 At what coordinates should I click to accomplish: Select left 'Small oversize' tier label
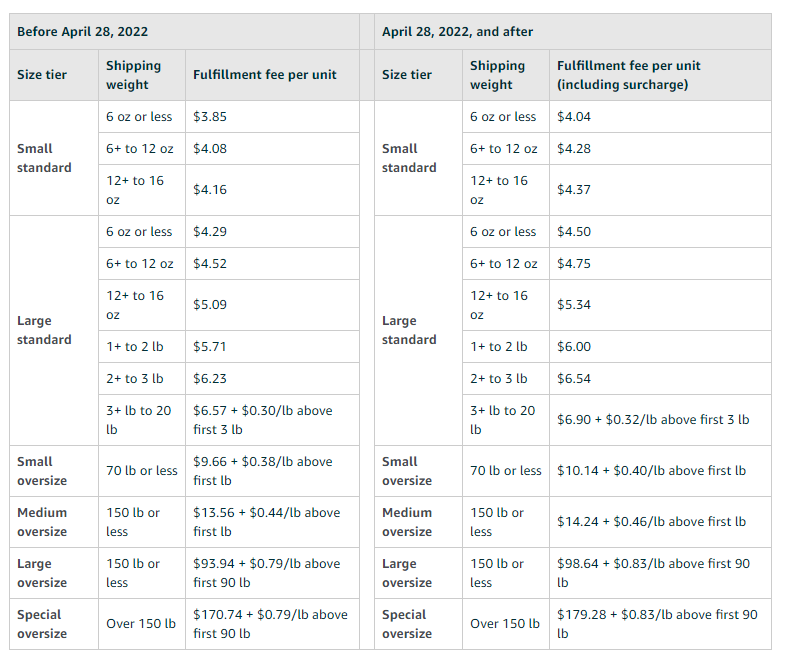coord(42,471)
